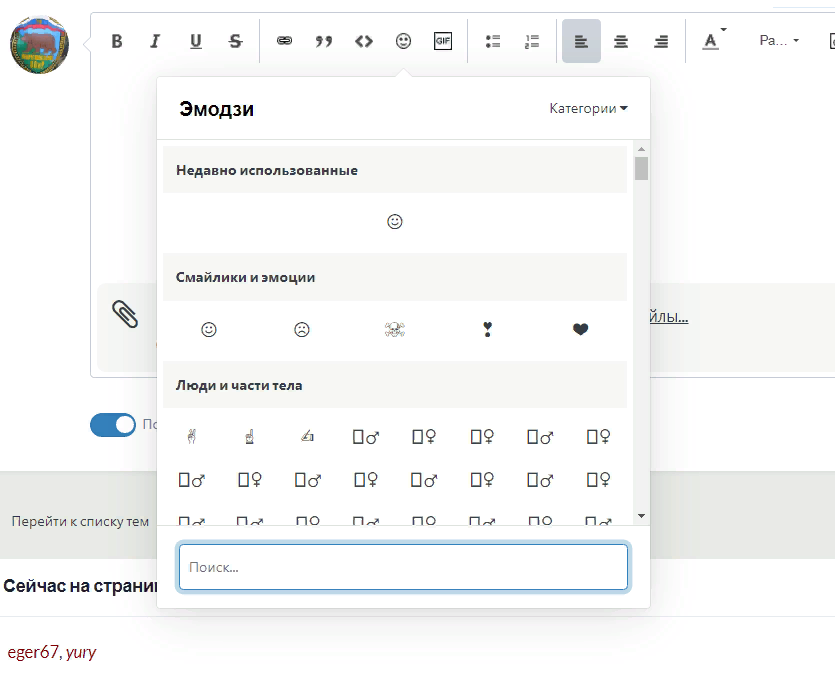Image resolution: width=835 pixels, height=683 pixels.
Task: Insert a quote block
Action: point(323,41)
